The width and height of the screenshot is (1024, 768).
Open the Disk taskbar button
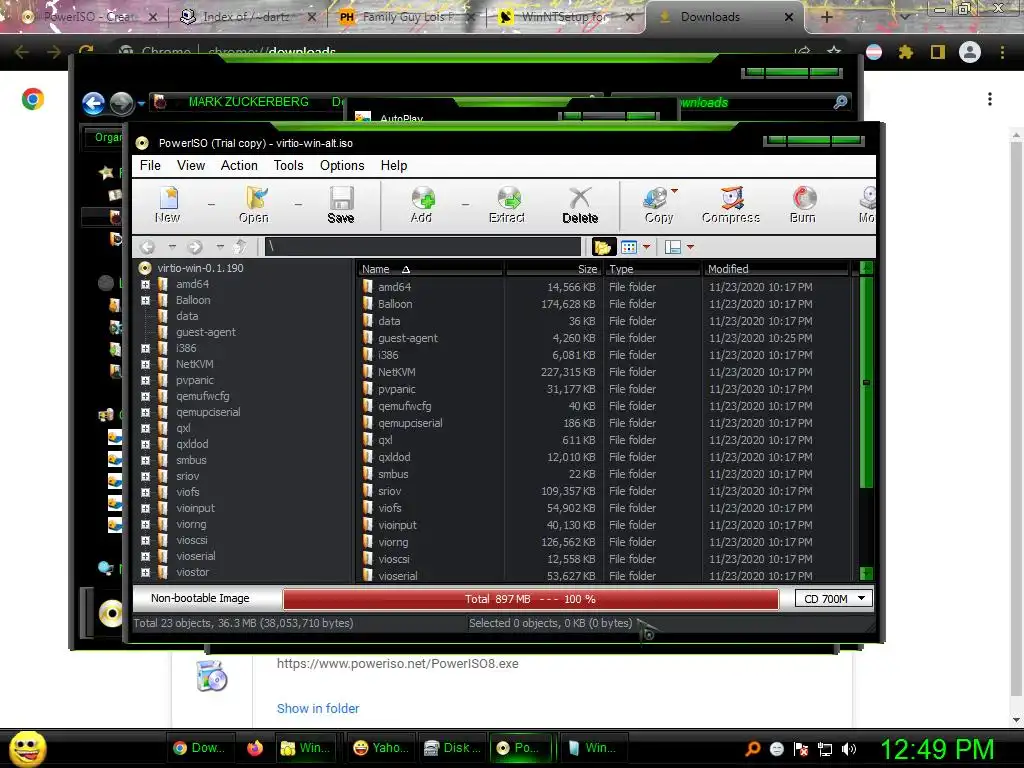pyautogui.click(x=452, y=748)
